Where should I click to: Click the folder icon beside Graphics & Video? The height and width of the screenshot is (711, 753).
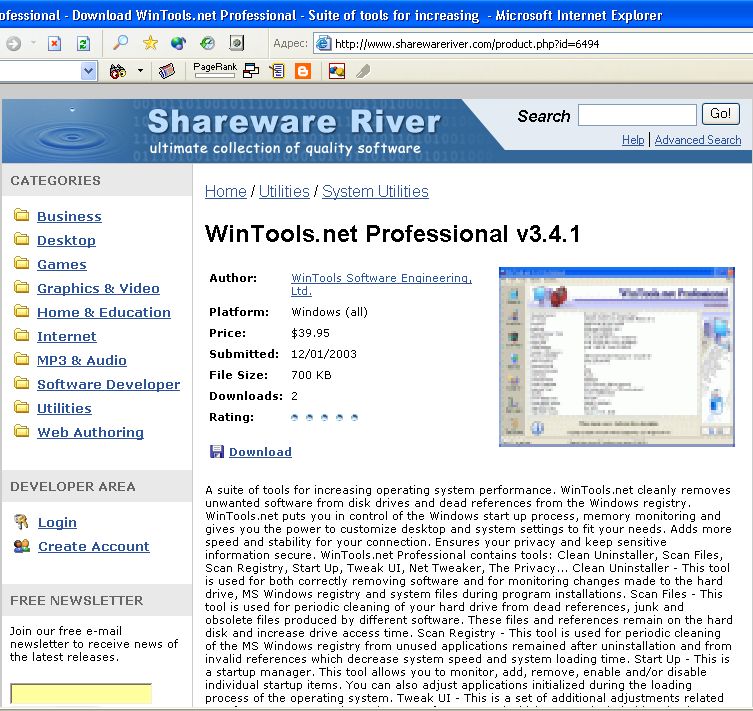click(x=22, y=287)
